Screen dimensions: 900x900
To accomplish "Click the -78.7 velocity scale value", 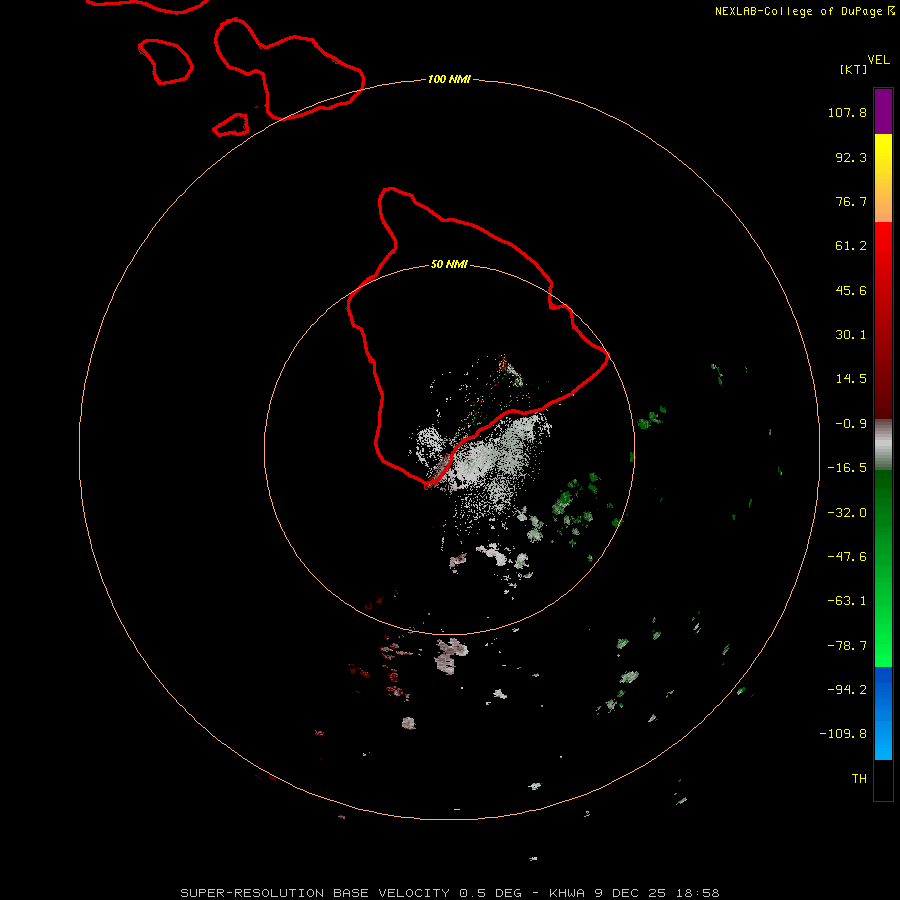I will (x=847, y=646).
